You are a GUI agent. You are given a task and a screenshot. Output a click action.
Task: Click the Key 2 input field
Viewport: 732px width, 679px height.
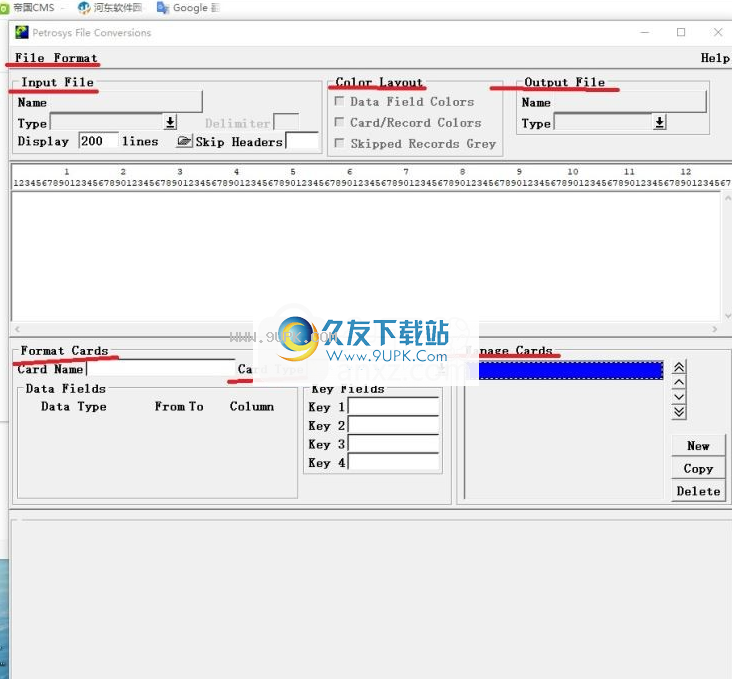coord(394,425)
